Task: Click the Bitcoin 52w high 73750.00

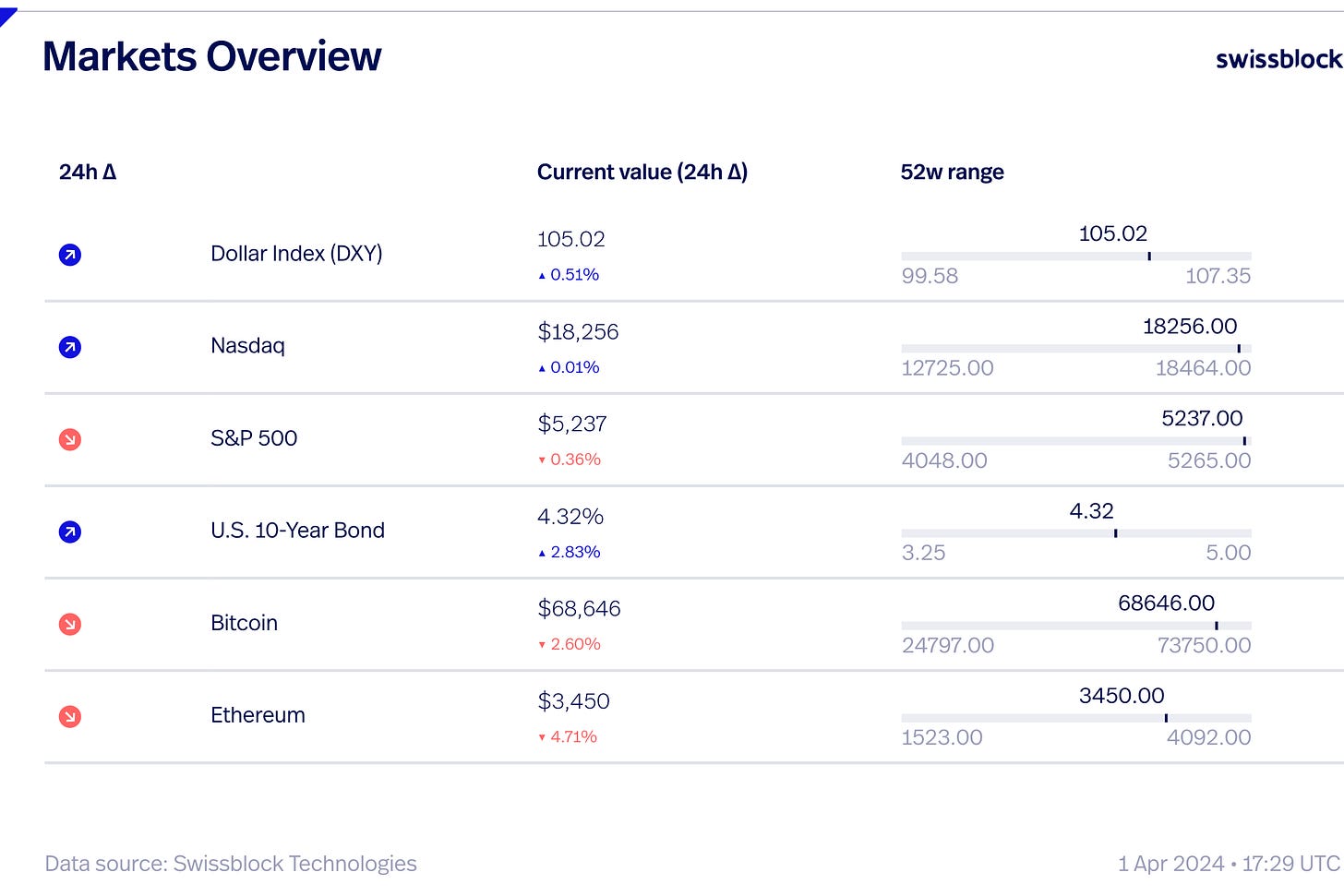Action: [1205, 645]
